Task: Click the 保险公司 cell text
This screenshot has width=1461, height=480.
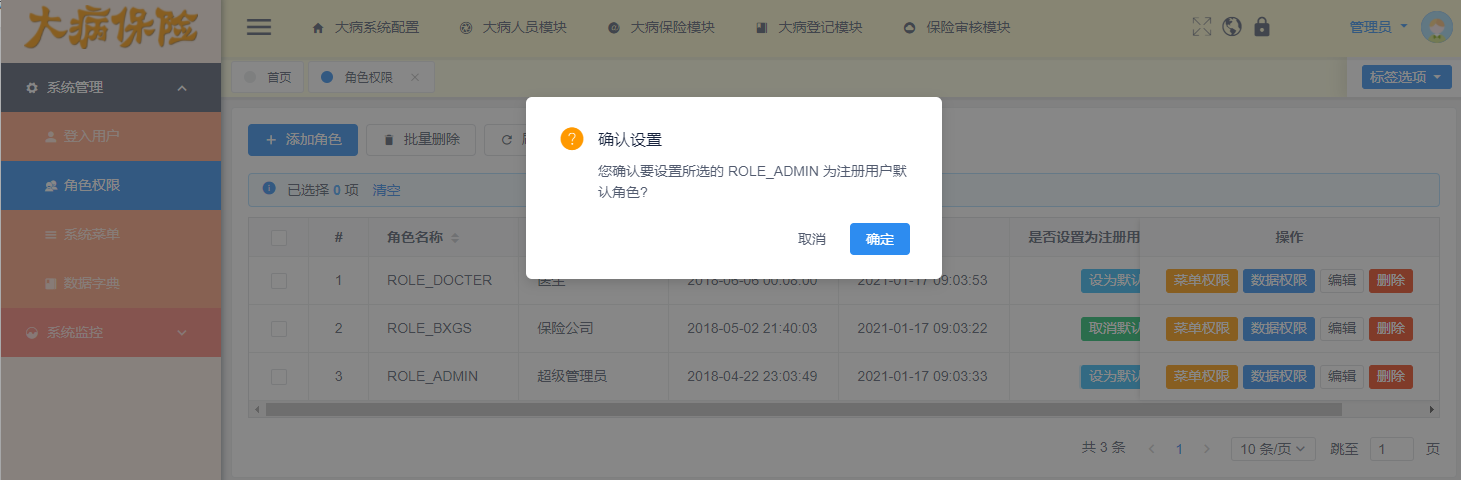Action: click(565, 328)
